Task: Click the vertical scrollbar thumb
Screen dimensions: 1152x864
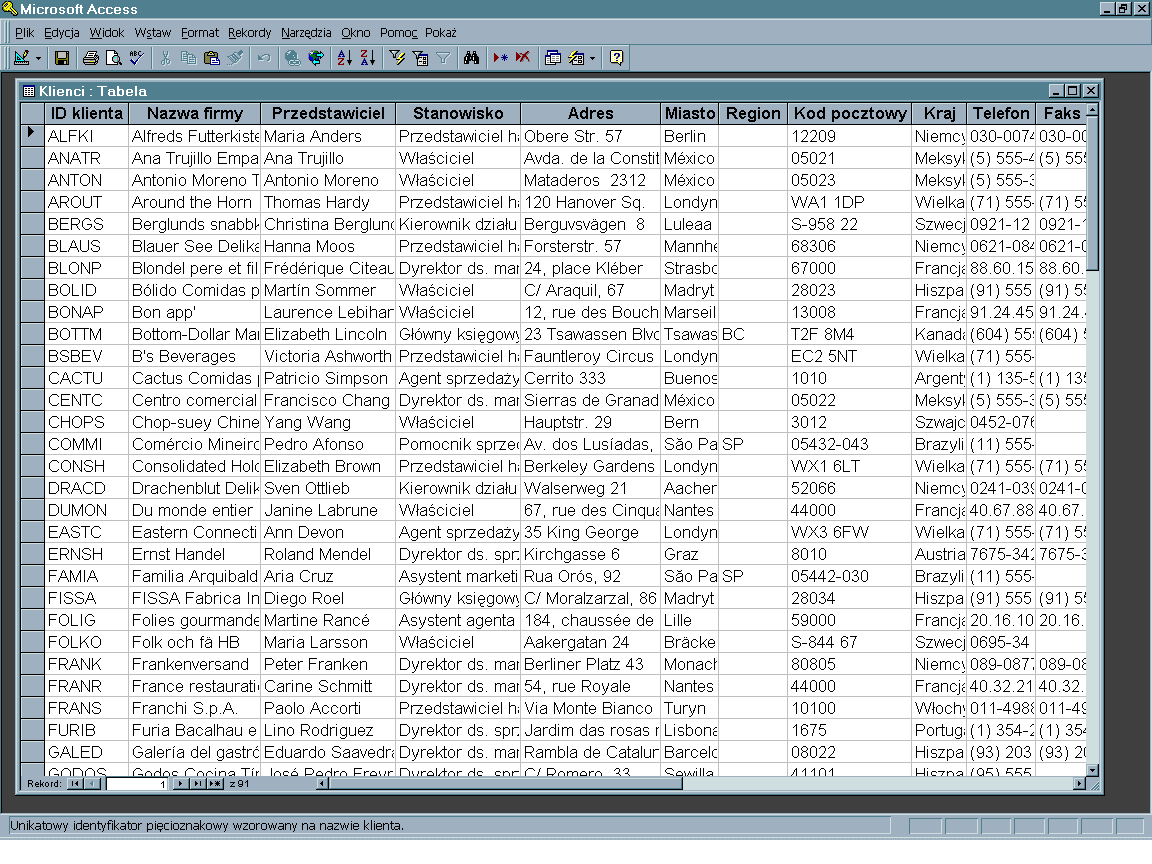Action: point(1092,194)
